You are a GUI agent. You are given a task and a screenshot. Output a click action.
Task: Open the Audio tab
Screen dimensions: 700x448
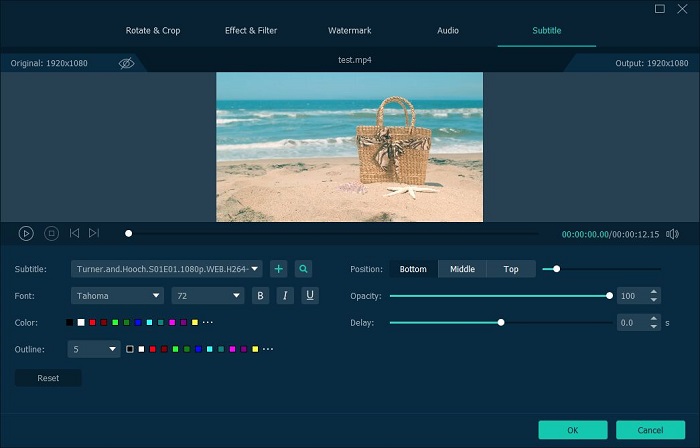(x=448, y=30)
